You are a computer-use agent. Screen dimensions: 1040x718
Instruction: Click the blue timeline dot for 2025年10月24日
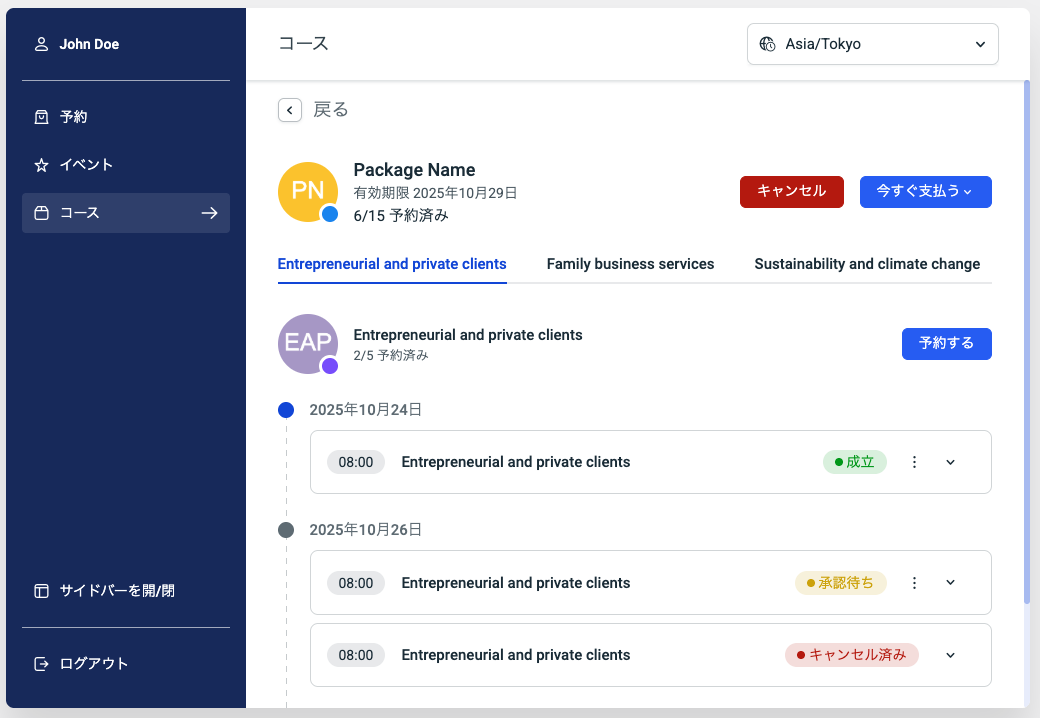pos(286,410)
